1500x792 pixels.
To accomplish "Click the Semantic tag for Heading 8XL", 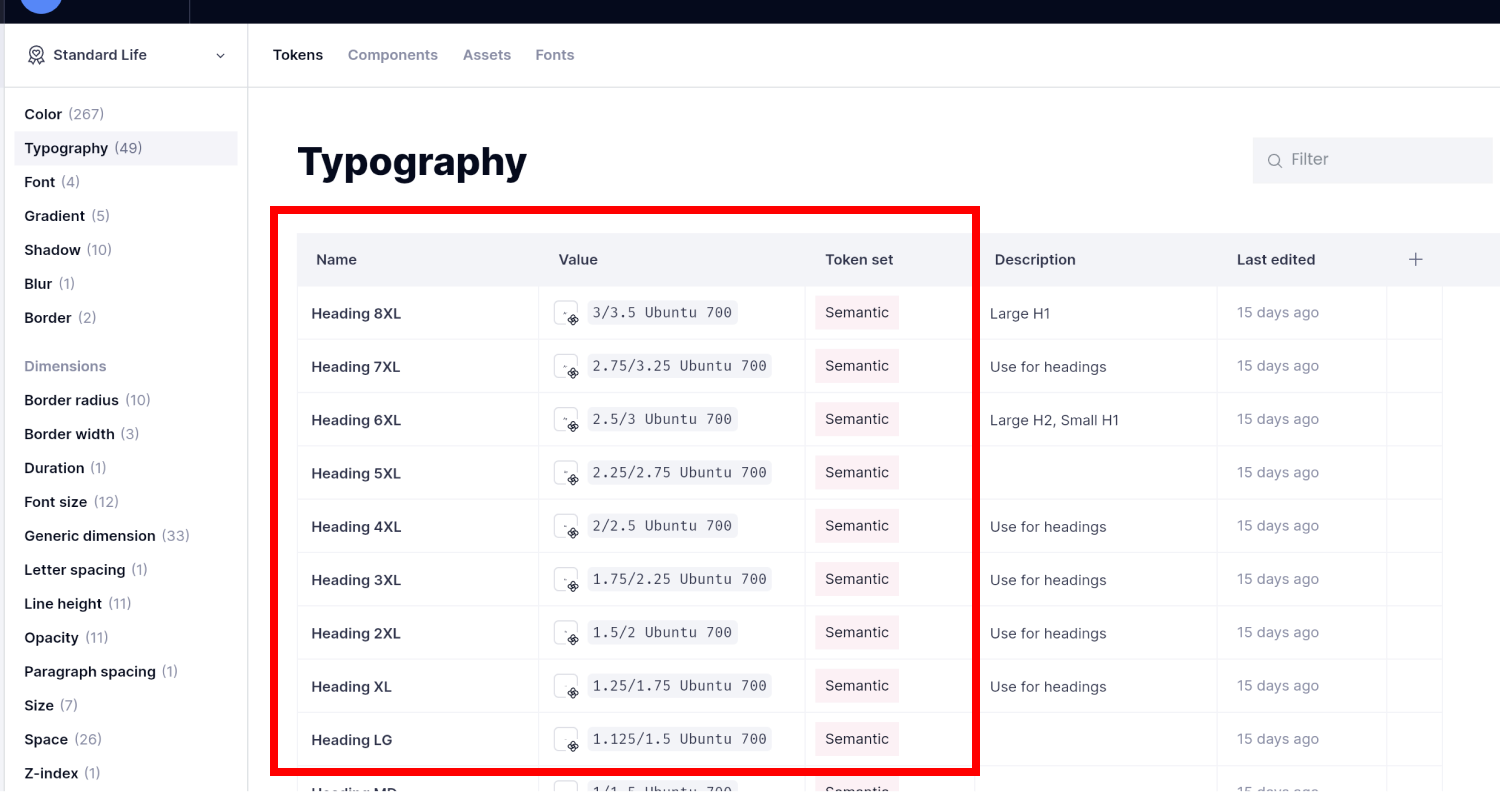I will 857,313.
